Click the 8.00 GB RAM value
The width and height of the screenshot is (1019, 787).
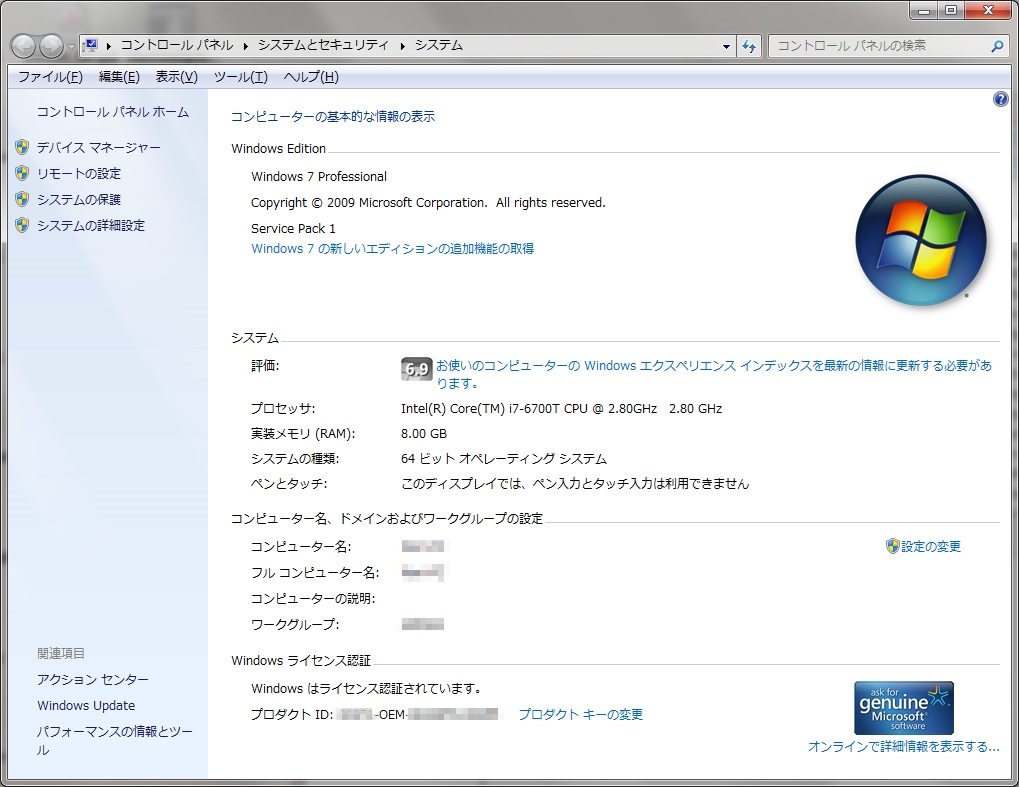tap(424, 433)
